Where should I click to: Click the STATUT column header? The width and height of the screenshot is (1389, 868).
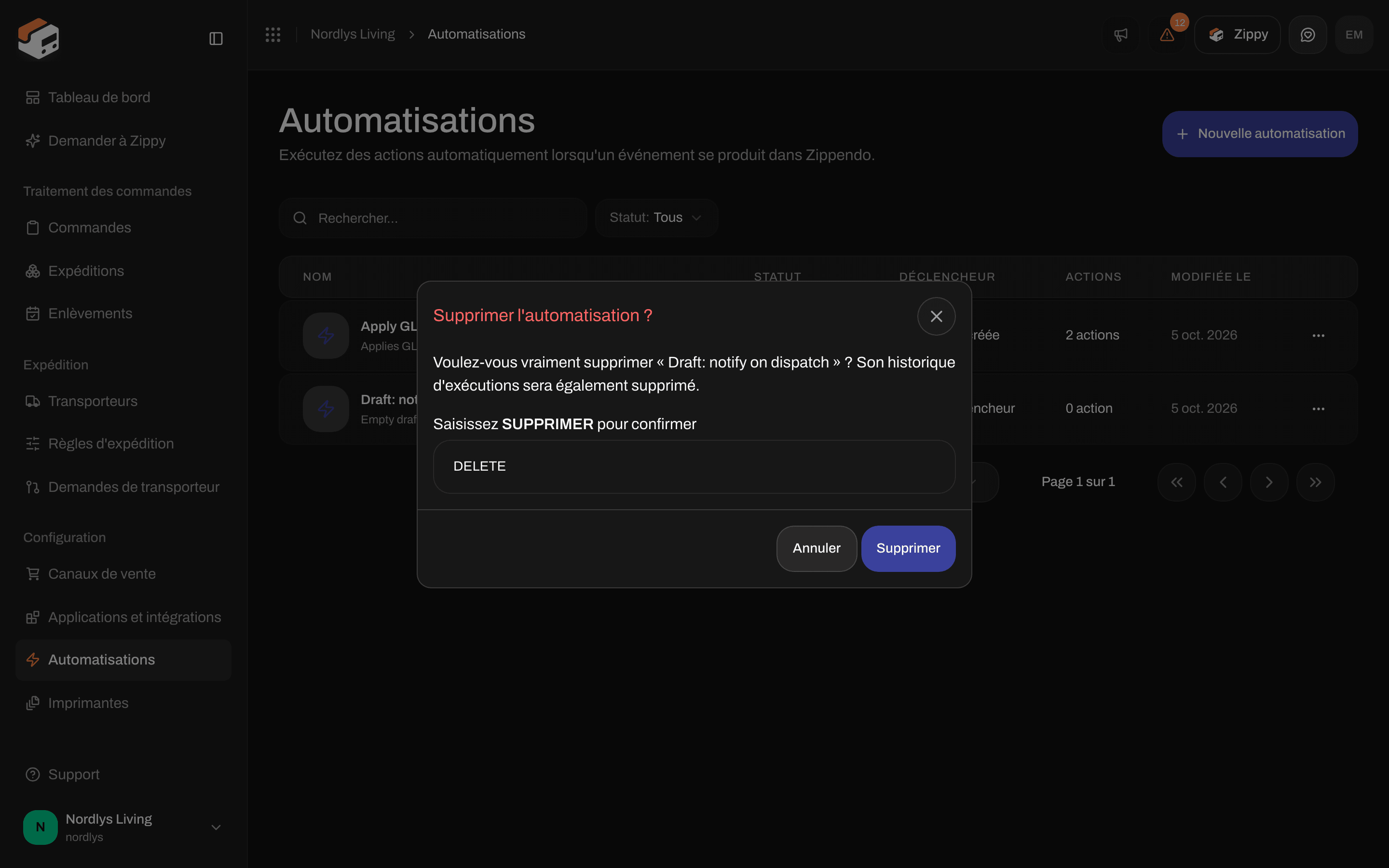click(777, 276)
